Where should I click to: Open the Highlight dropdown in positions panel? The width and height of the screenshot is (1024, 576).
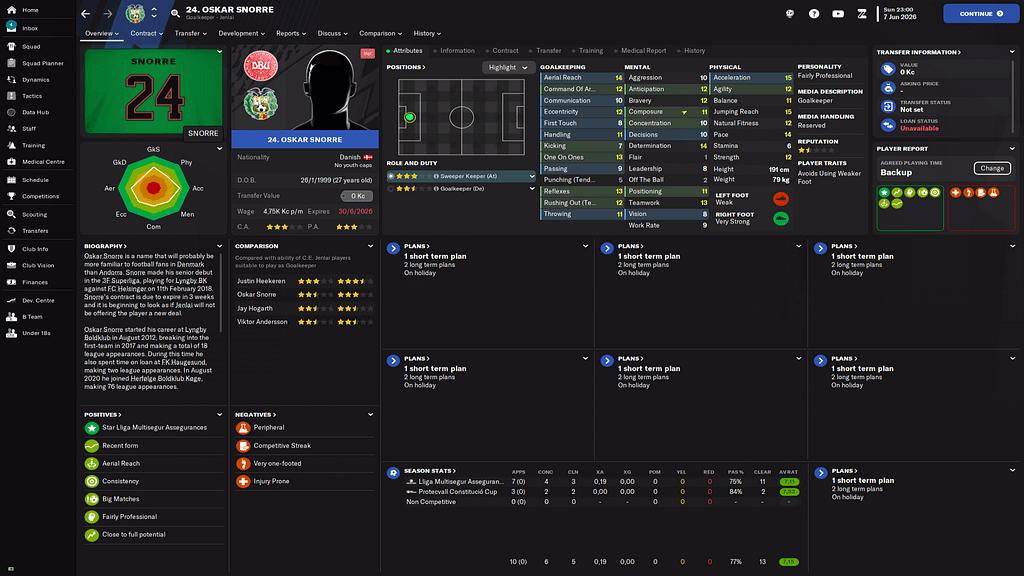point(506,67)
